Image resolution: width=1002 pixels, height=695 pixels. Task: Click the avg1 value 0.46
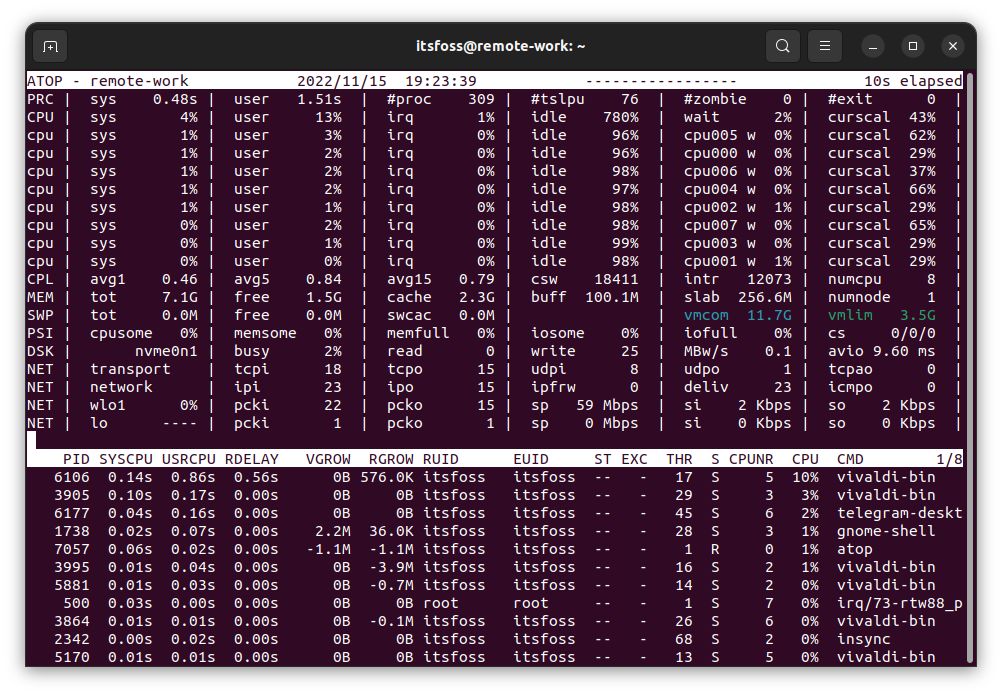[180, 279]
